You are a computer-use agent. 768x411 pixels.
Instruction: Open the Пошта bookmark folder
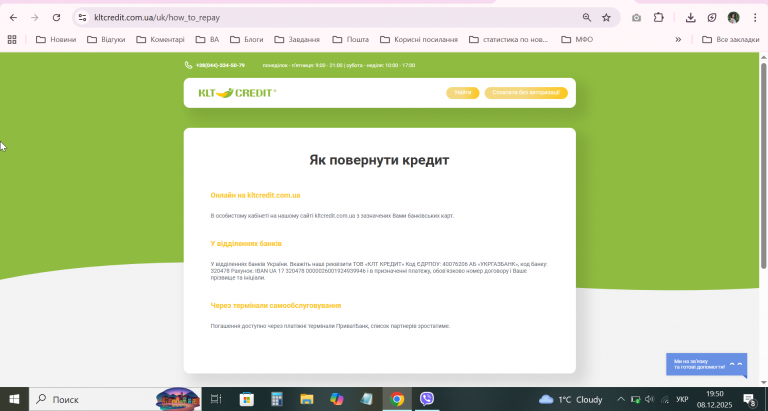(350, 40)
